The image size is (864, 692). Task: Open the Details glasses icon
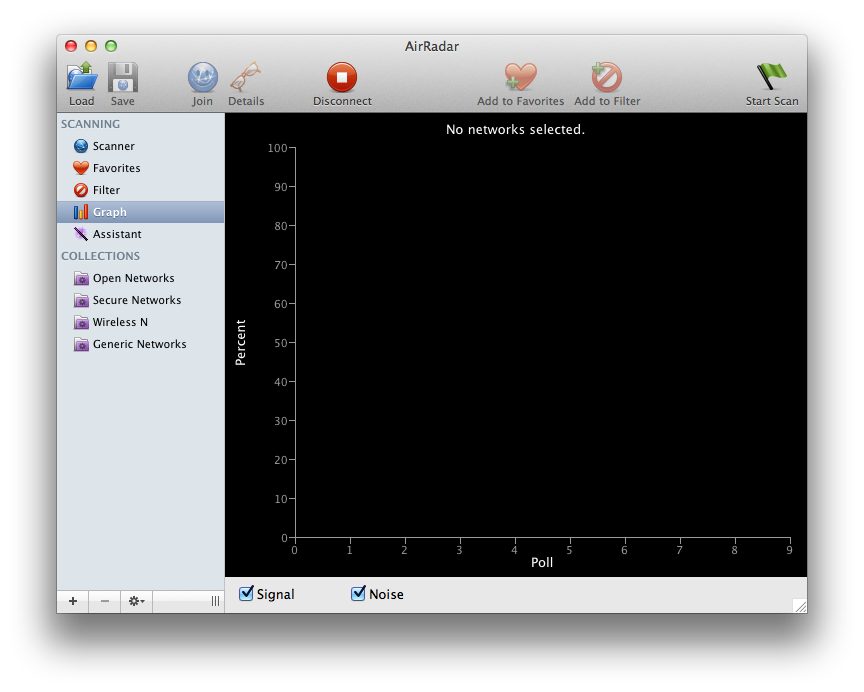tap(246, 77)
